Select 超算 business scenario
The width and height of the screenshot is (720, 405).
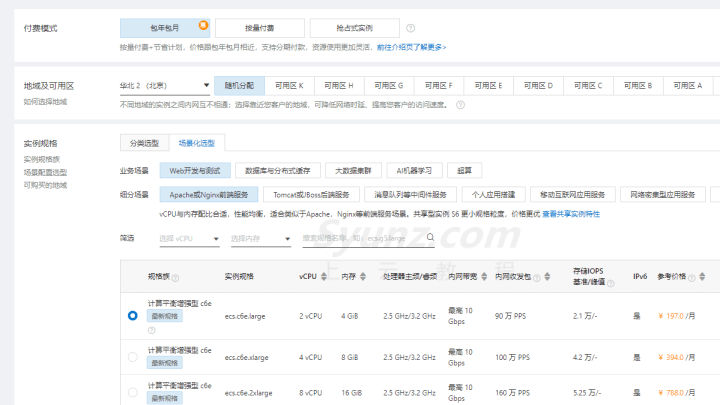pos(464,170)
